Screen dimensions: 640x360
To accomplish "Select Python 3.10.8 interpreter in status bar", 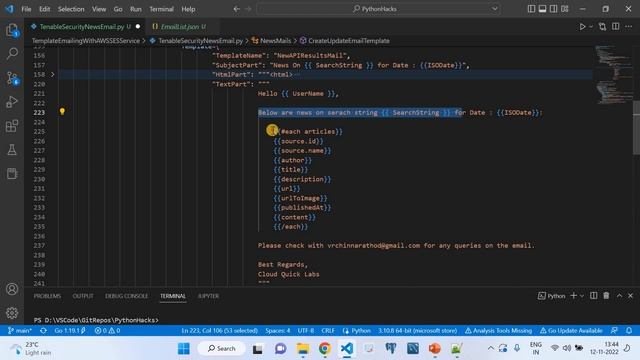I will (x=417, y=331).
